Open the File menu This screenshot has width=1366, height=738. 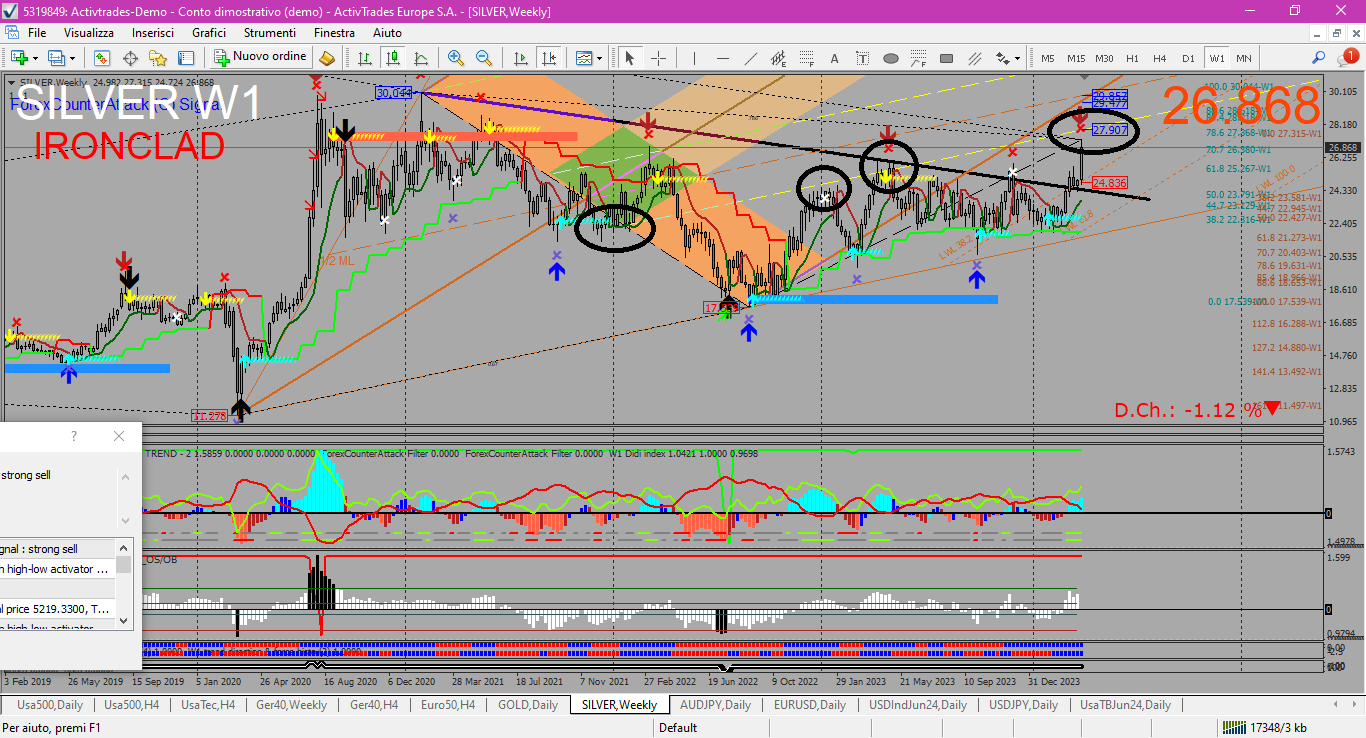37,33
